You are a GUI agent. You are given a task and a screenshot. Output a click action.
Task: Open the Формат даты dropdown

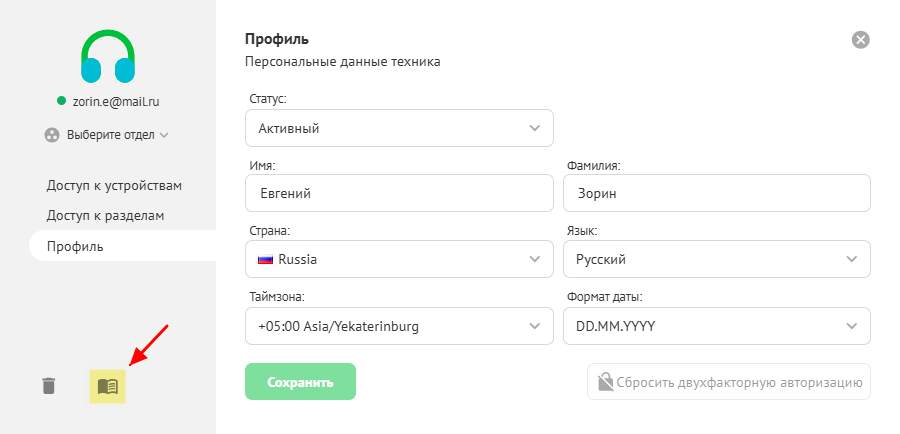point(717,326)
